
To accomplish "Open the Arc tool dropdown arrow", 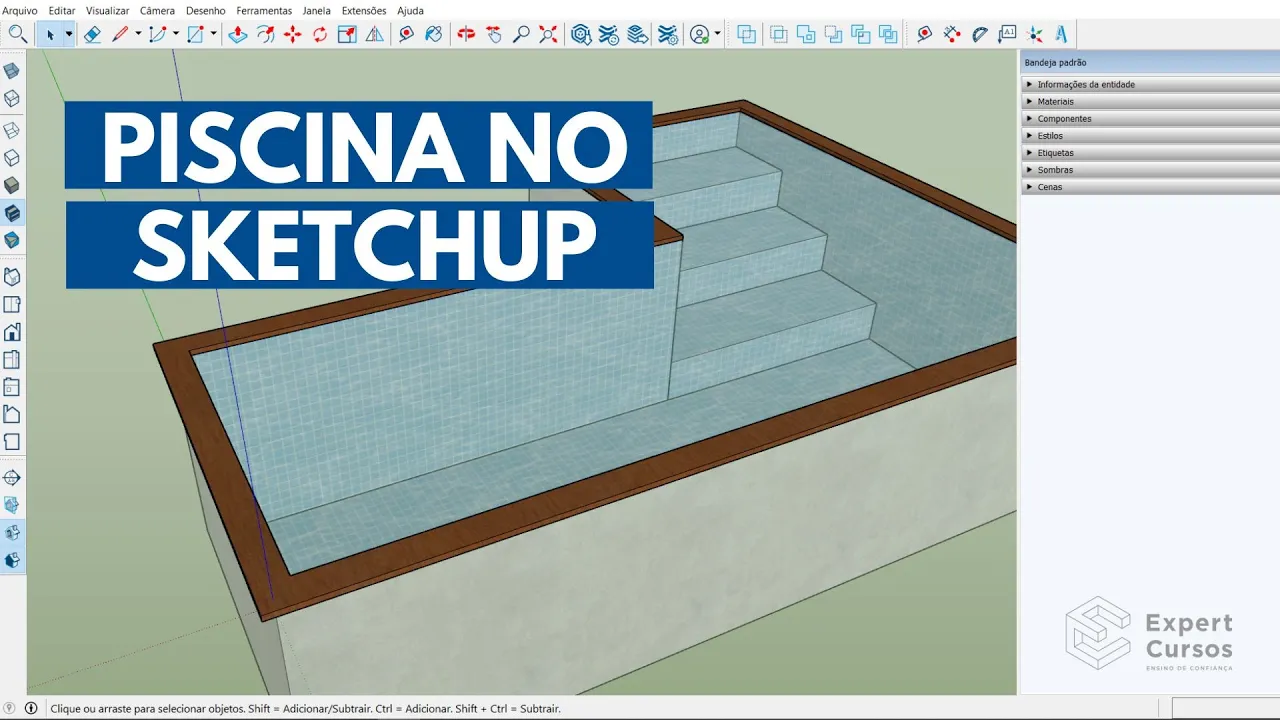I will click(176, 34).
